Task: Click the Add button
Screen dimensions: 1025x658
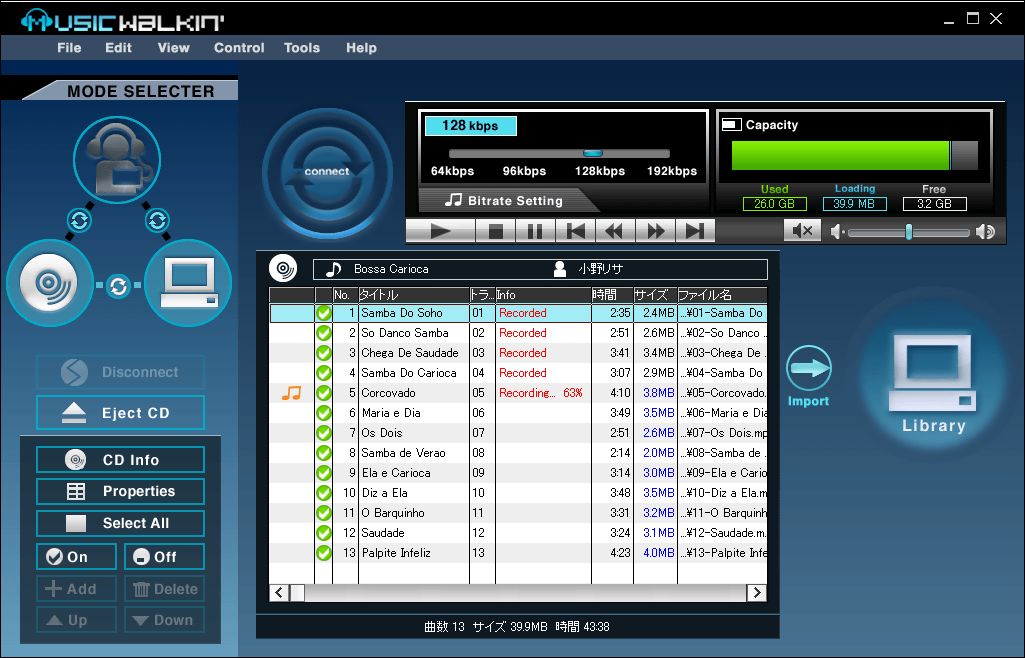Action: pyautogui.click(x=76, y=589)
